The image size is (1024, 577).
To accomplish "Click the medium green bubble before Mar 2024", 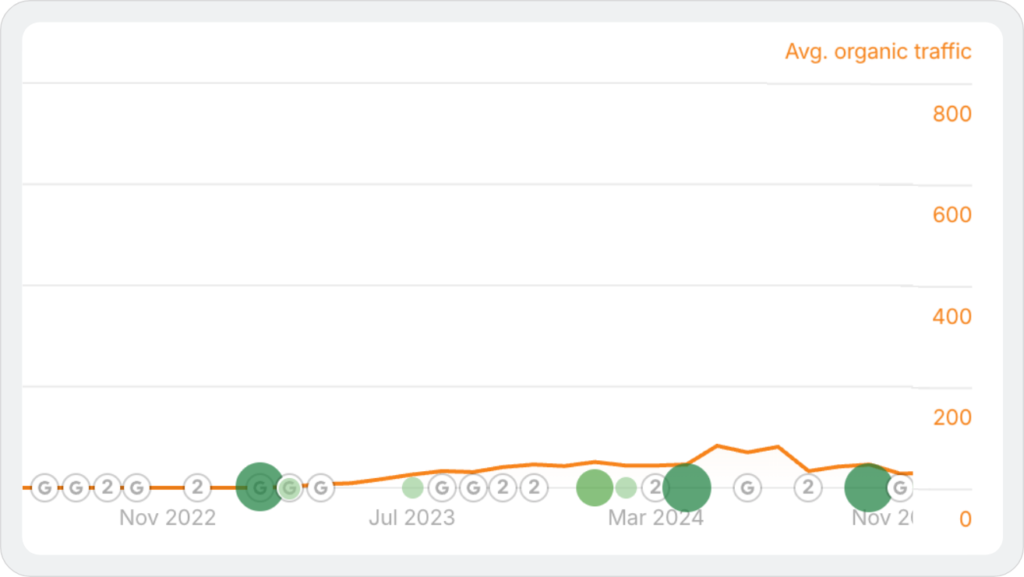I will pyautogui.click(x=595, y=488).
